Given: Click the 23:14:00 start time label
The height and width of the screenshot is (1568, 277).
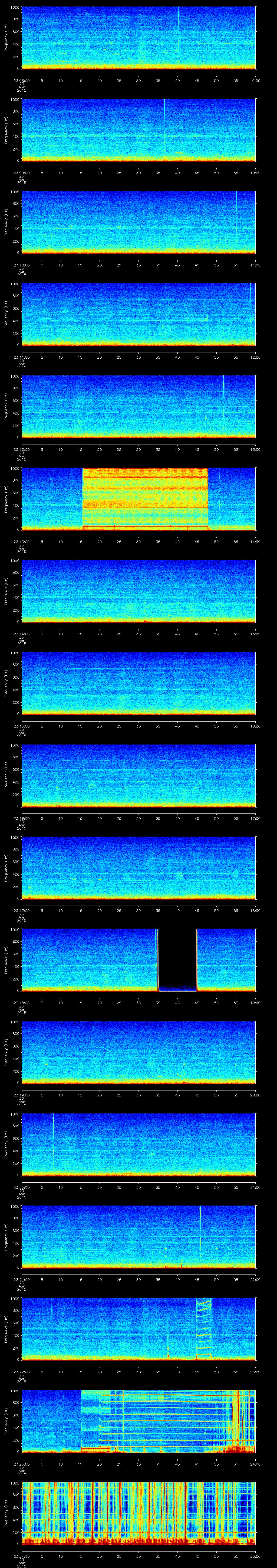Looking at the screenshot, I should tap(21, 634).
